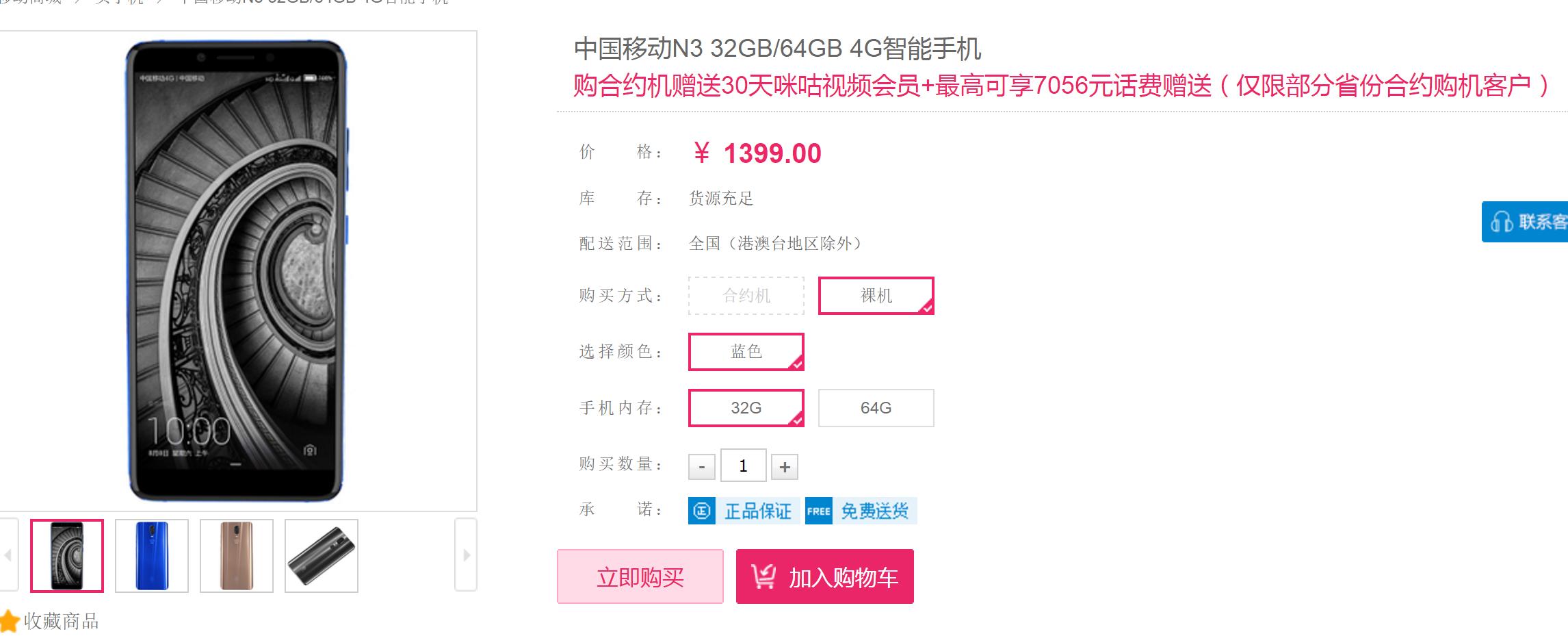Click the selected 裸机 purchase option

click(876, 296)
